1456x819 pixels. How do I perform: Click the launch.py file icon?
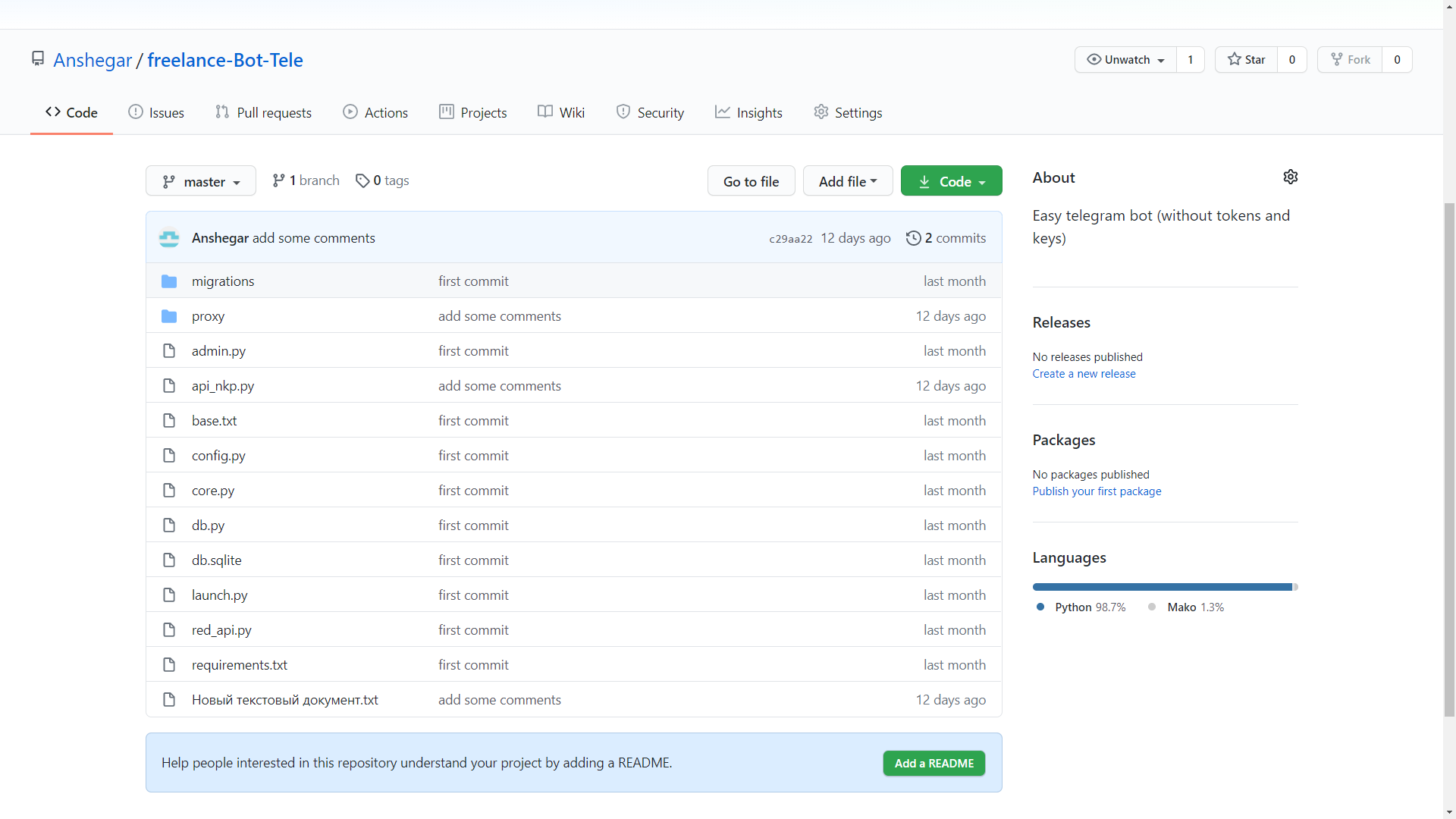(169, 595)
